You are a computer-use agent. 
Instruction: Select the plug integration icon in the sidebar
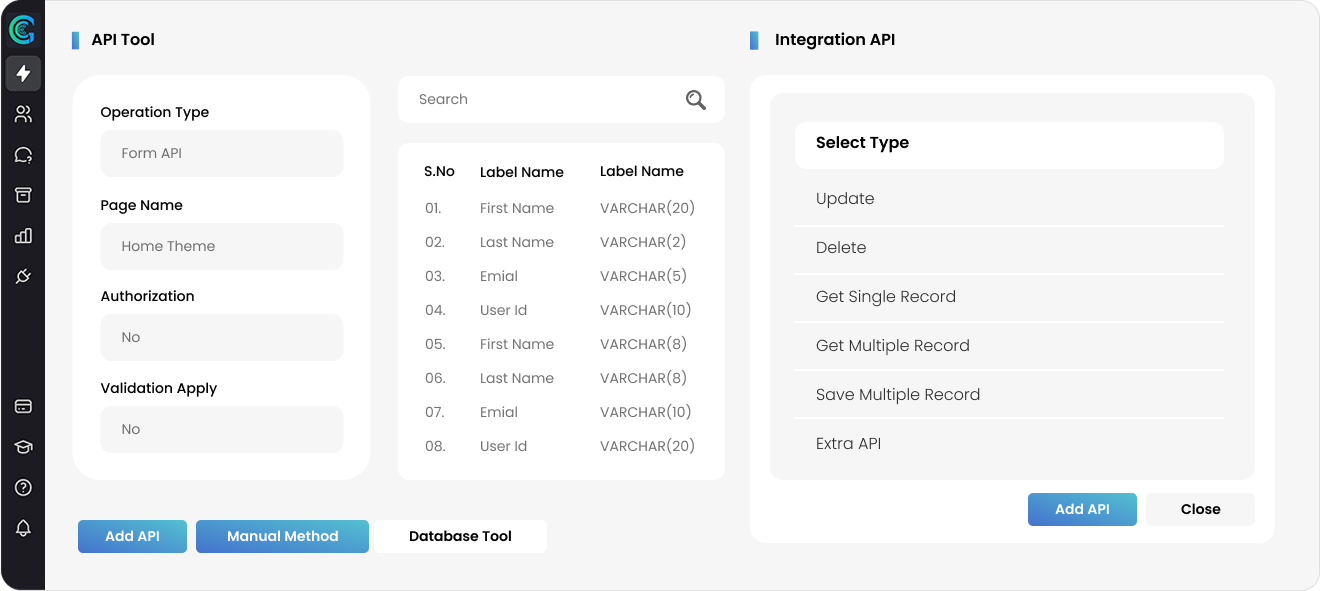[22, 276]
